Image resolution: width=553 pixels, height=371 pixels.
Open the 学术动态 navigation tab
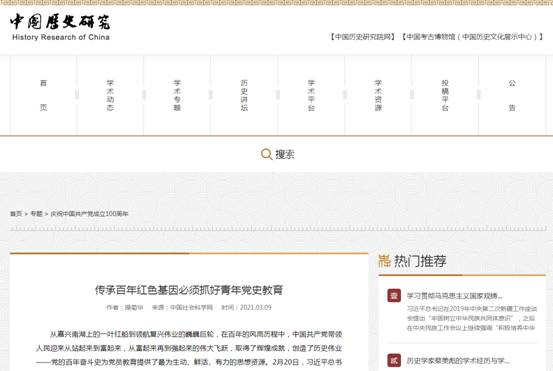point(110,95)
